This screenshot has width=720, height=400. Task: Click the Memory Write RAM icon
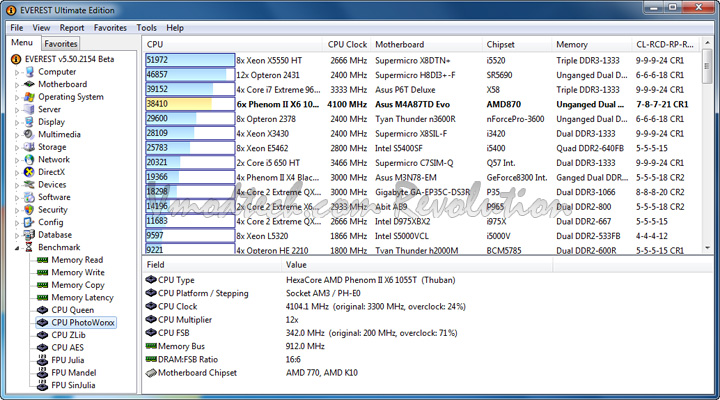coord(43,272)
